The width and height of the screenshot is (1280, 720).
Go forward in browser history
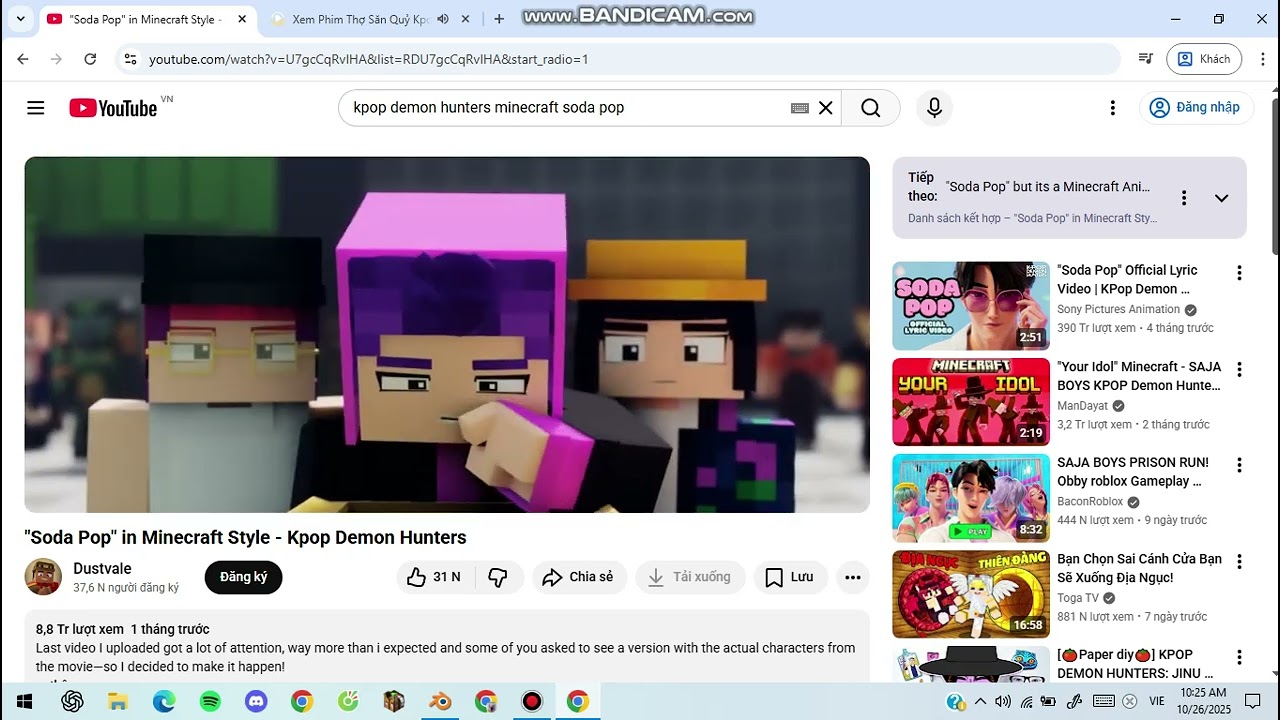pyautogui.click(x=56, y=59)
